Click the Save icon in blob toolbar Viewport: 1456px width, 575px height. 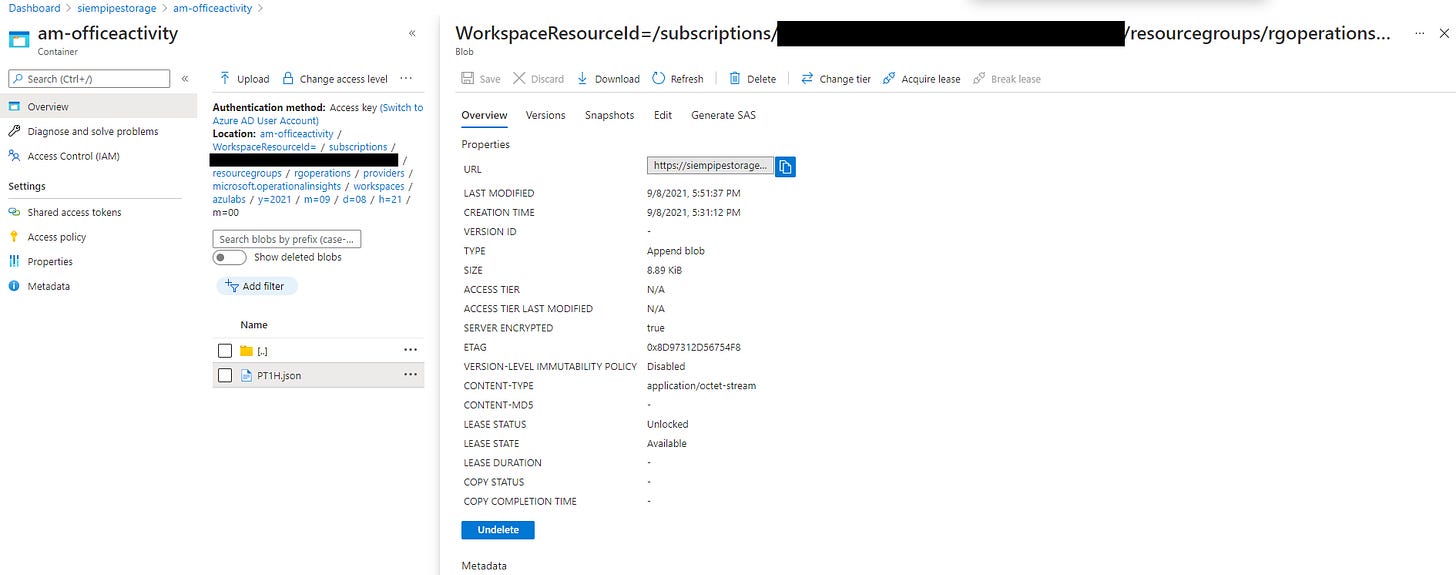coord(468,78)
